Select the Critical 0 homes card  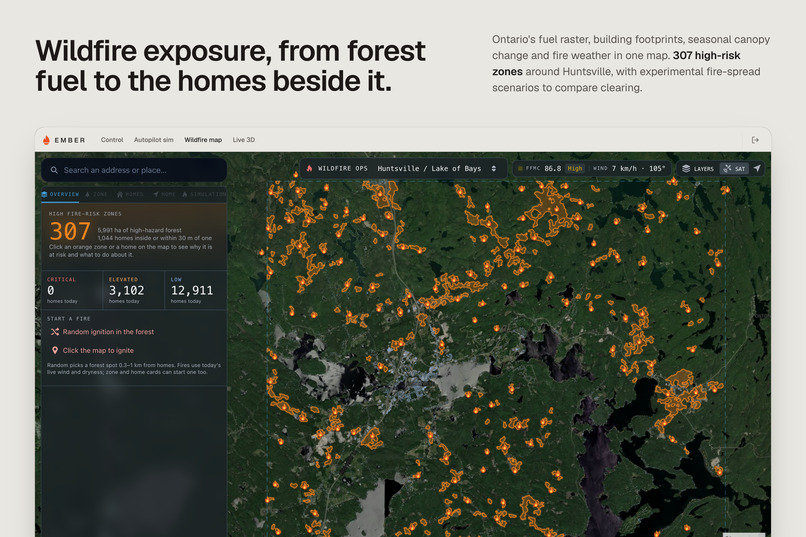(72, 290)
